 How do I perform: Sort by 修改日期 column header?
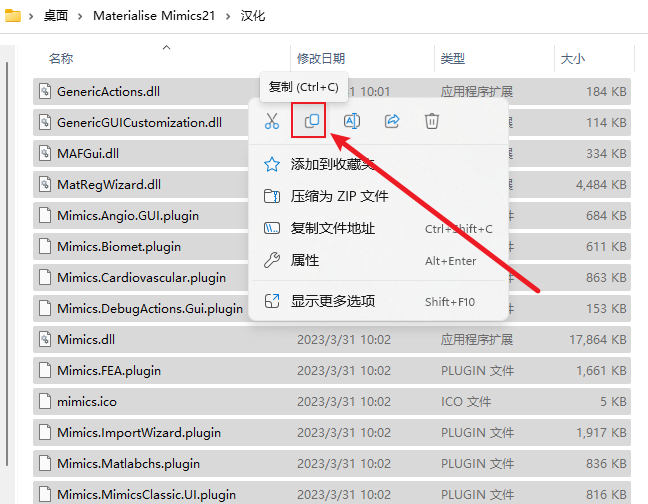coord(321,59)
